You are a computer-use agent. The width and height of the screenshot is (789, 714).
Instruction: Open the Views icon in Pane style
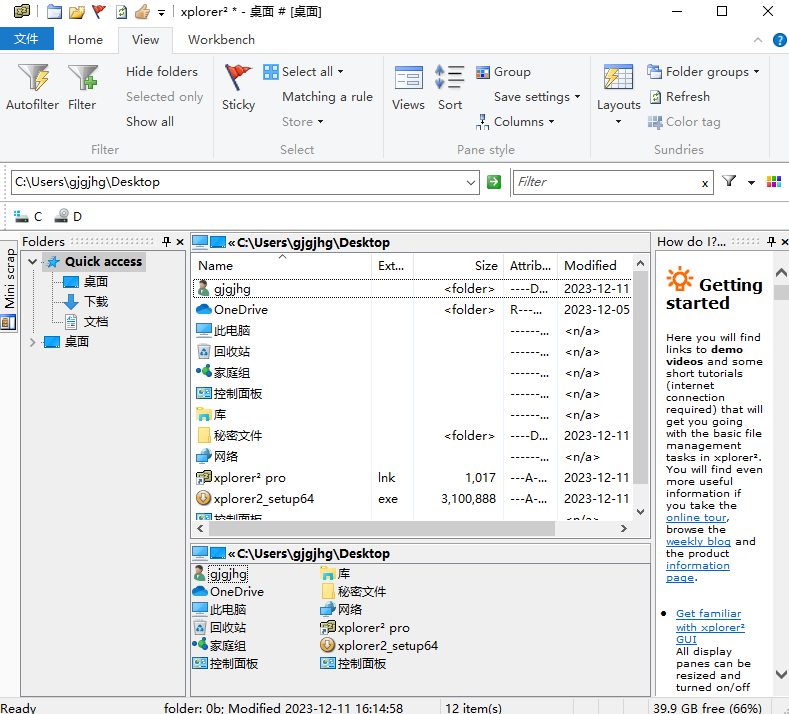pos(408,80)
